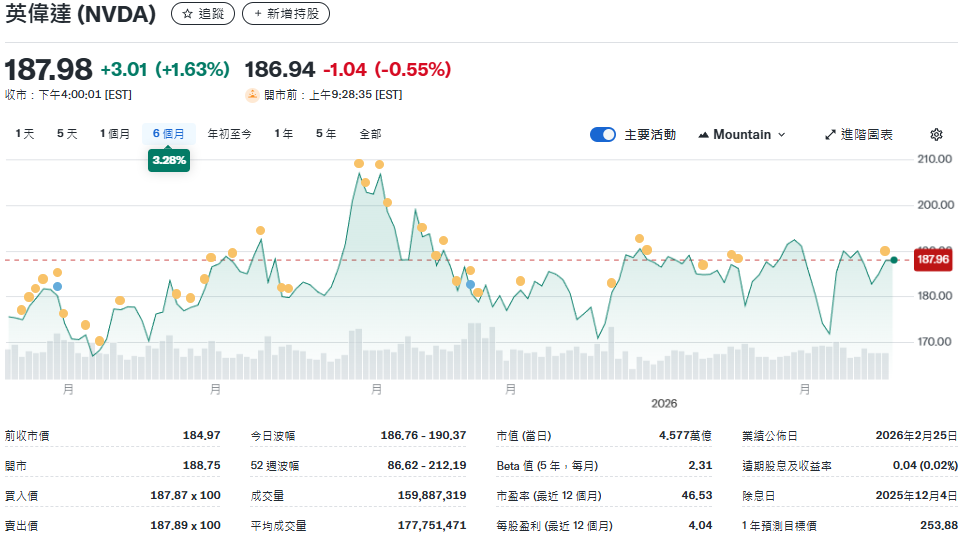Click the leftmost blue event marker on chart
Viewport: 968px width, 537px height.
[x=58, y=287]
